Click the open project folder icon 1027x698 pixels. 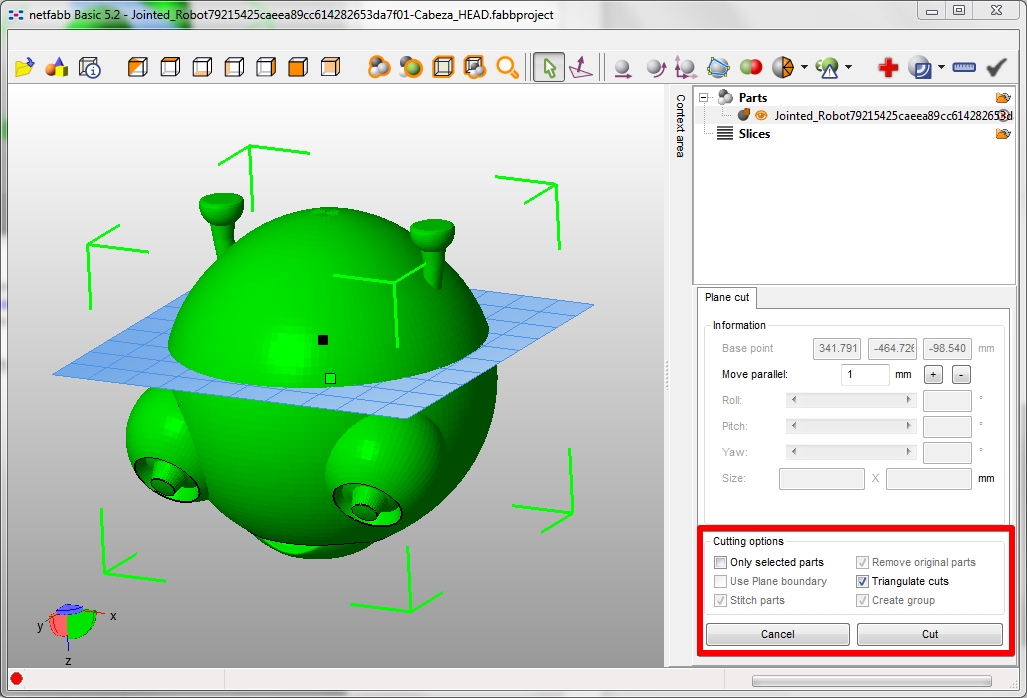[25, 68]
